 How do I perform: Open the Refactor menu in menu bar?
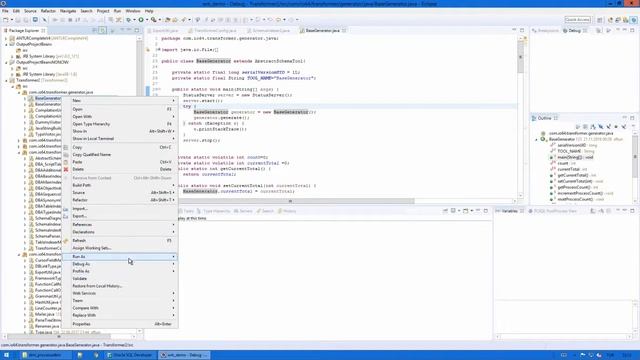pos(48,11)
